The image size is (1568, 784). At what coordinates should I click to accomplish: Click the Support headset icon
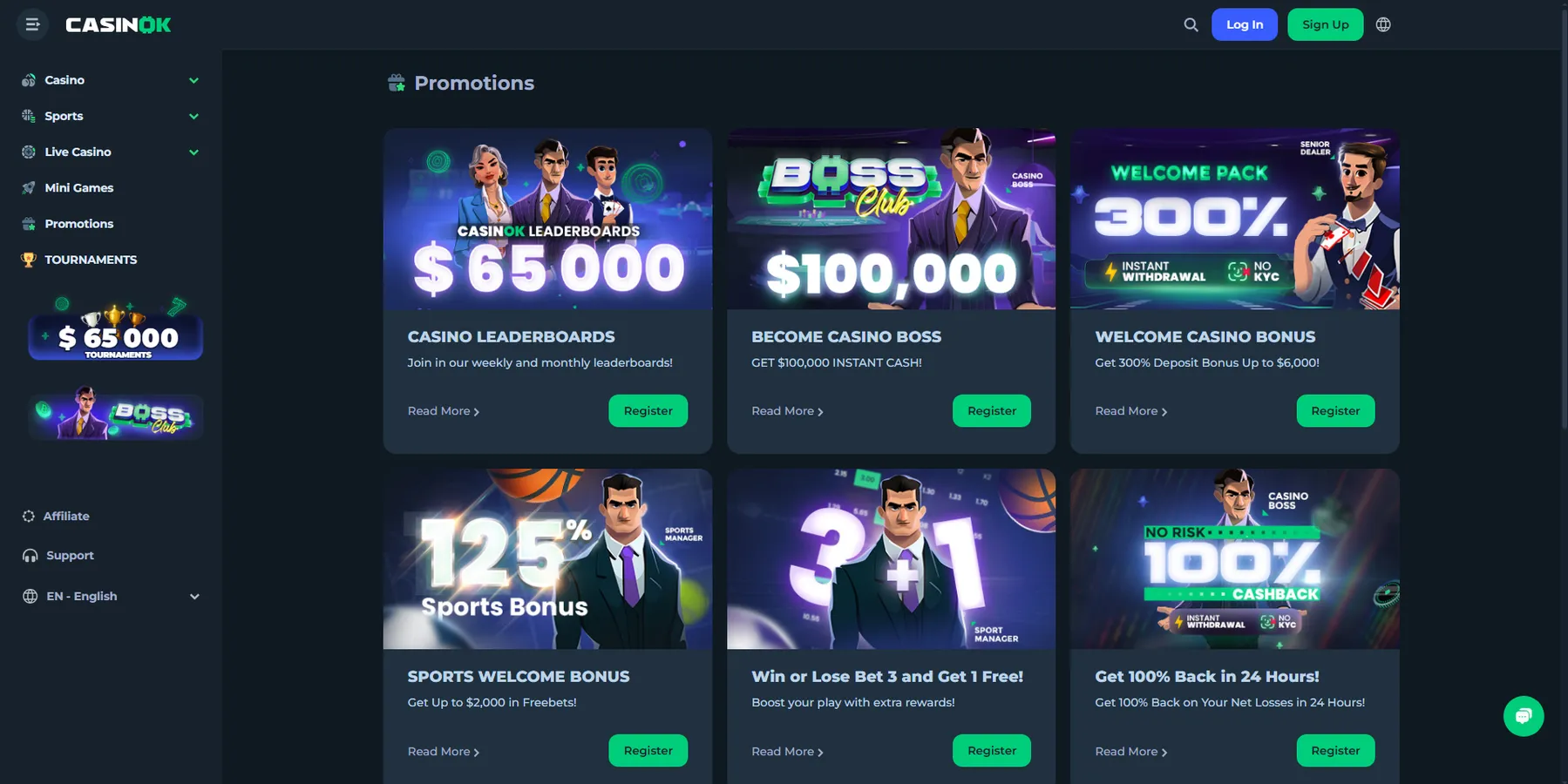pyautogui.click(x=31, y=556)
